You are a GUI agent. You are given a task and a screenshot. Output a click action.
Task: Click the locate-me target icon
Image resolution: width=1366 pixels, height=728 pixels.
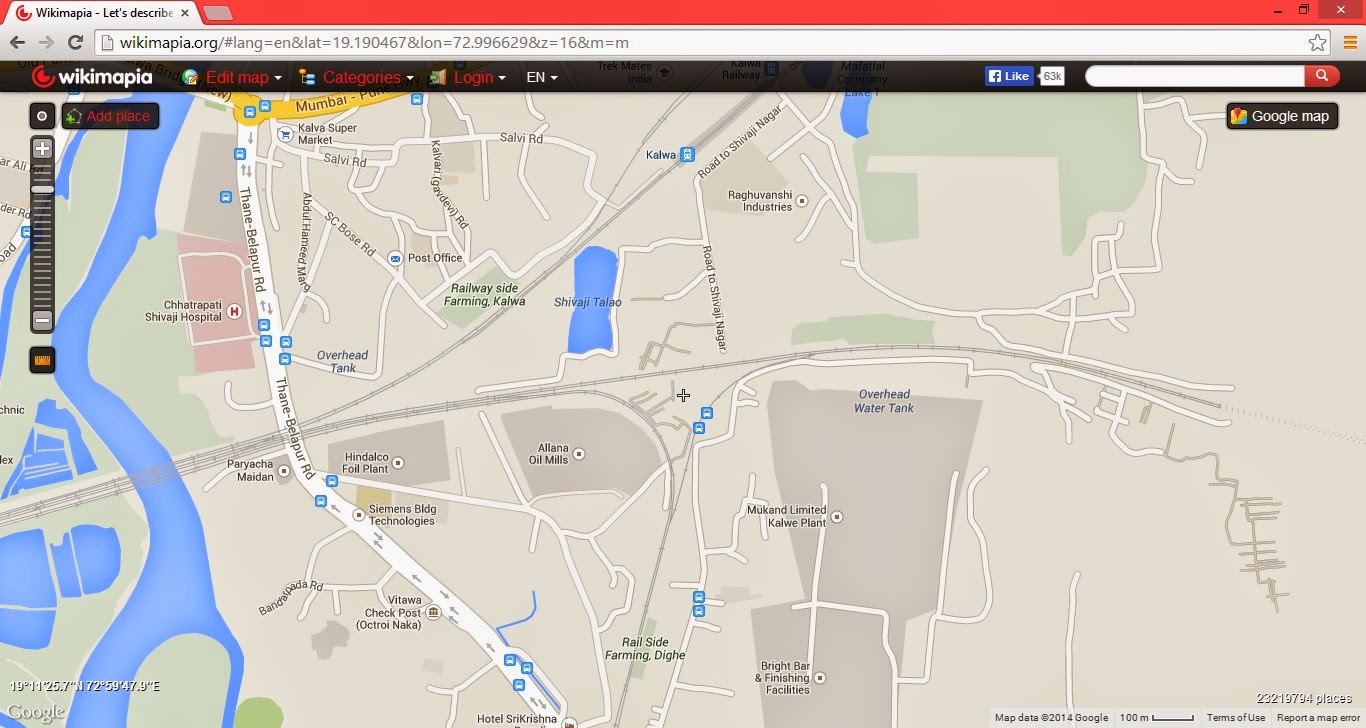point(42,116)
